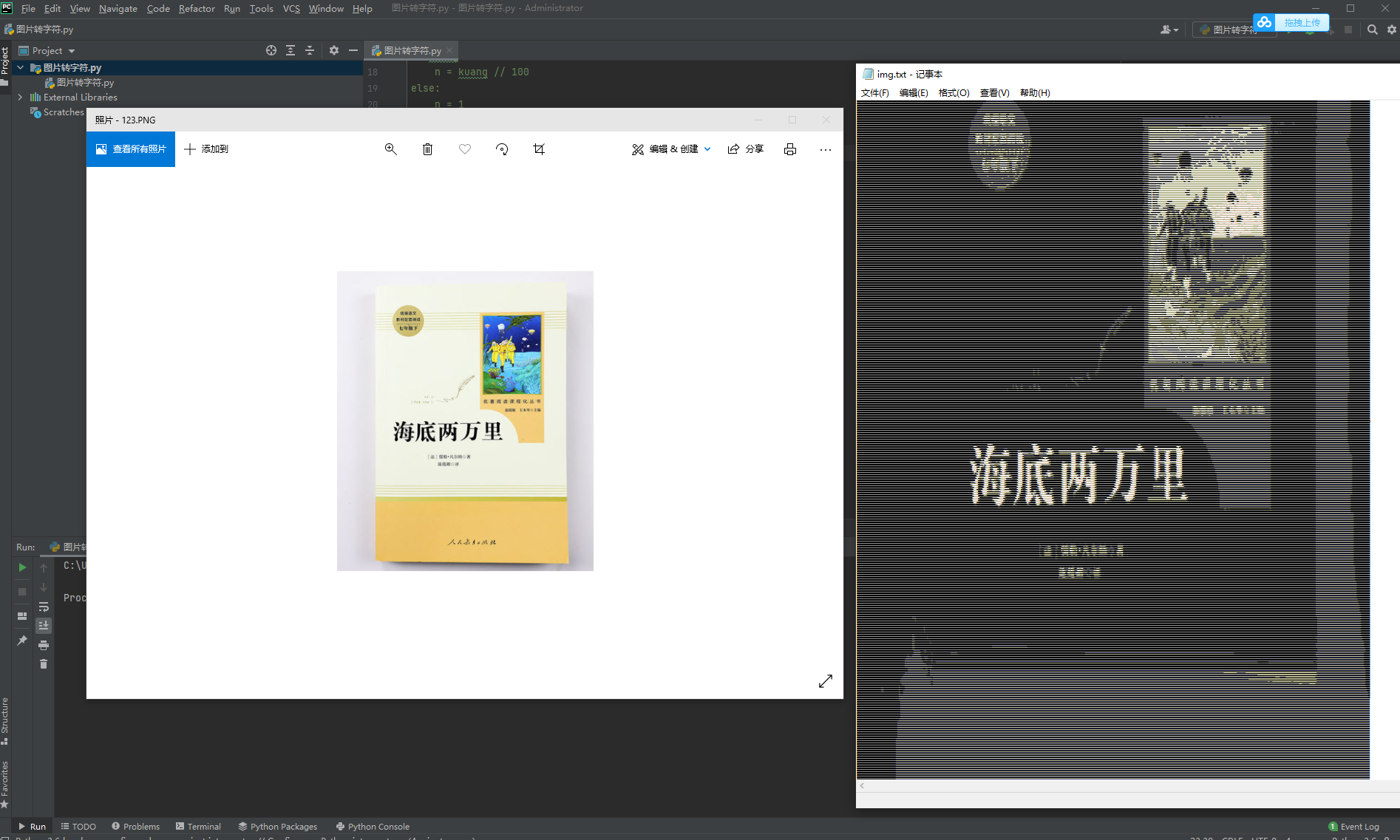Screen dimensions: 1400x840
Task: Click the cloud upload widget icon
Action: [x=1265, y=22]
